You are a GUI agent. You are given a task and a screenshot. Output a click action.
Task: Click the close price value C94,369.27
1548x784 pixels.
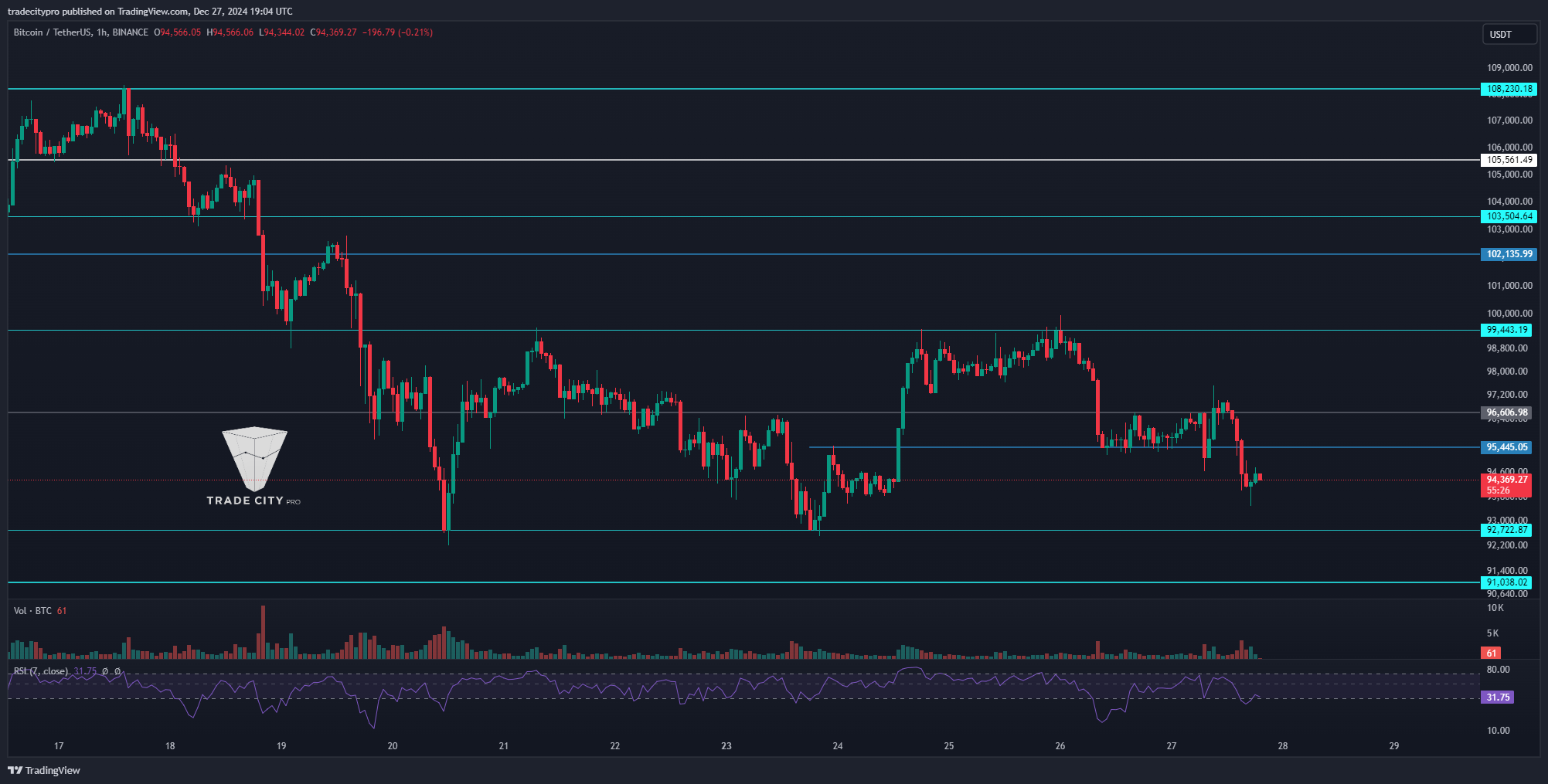tap(333, 32)
